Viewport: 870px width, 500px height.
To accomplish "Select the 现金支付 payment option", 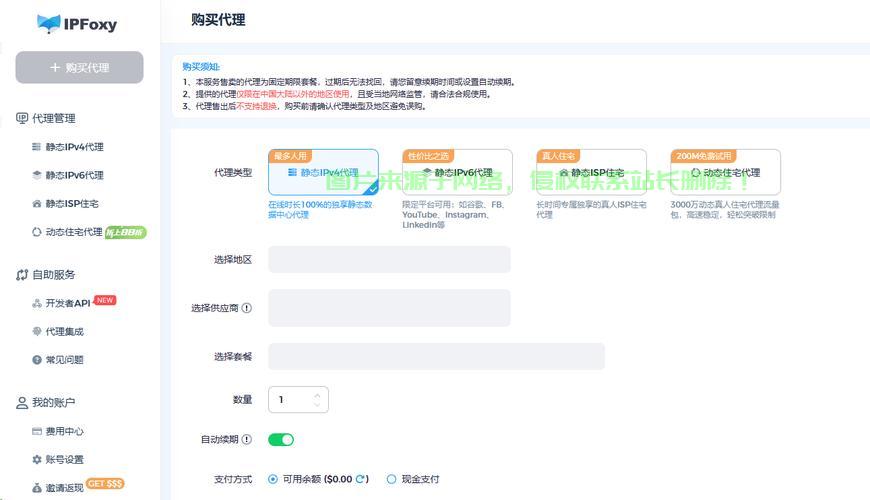I will tap(392, 479).
